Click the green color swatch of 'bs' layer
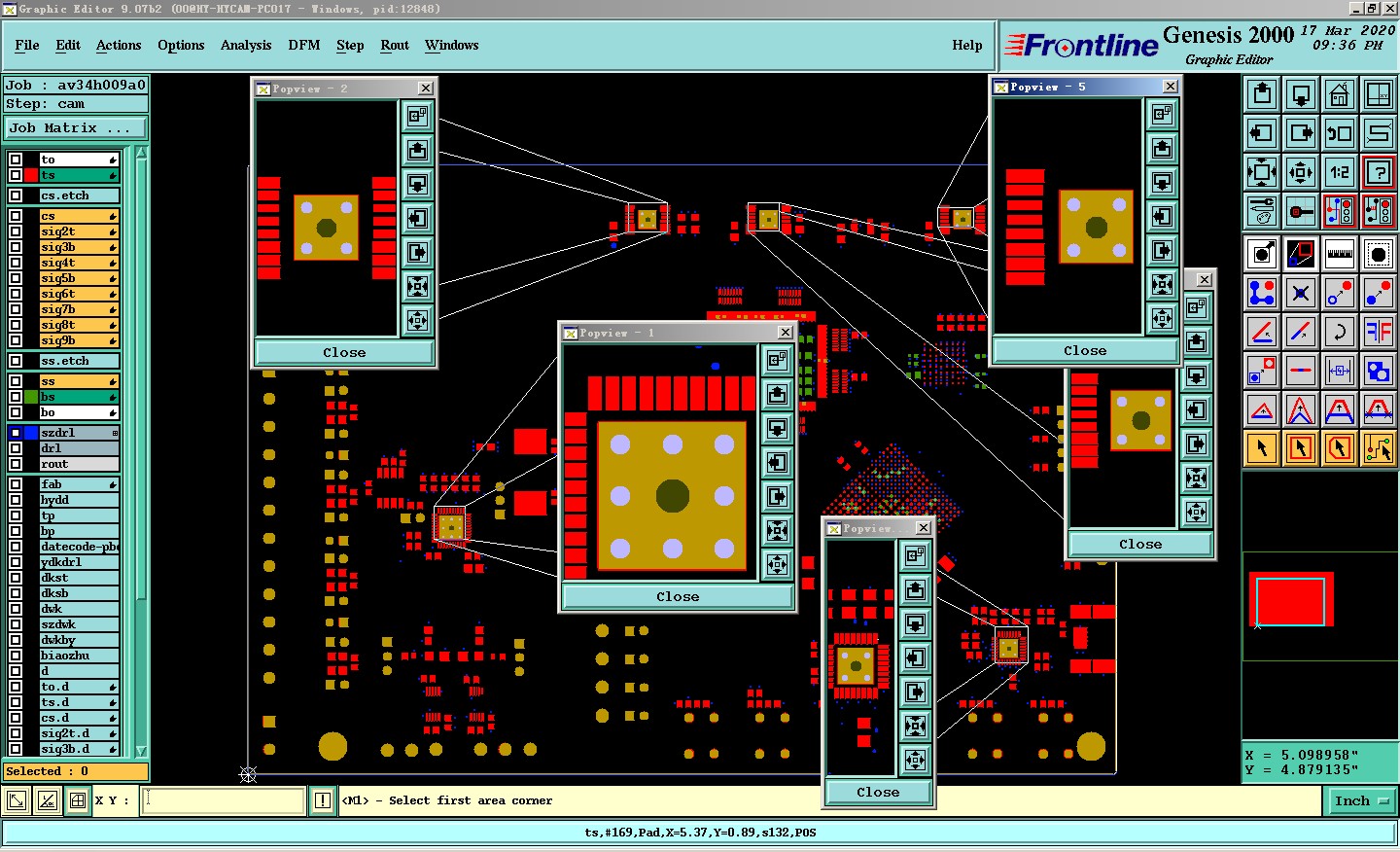This screenshot has width=1400, height=852. [x=31, y=397]
